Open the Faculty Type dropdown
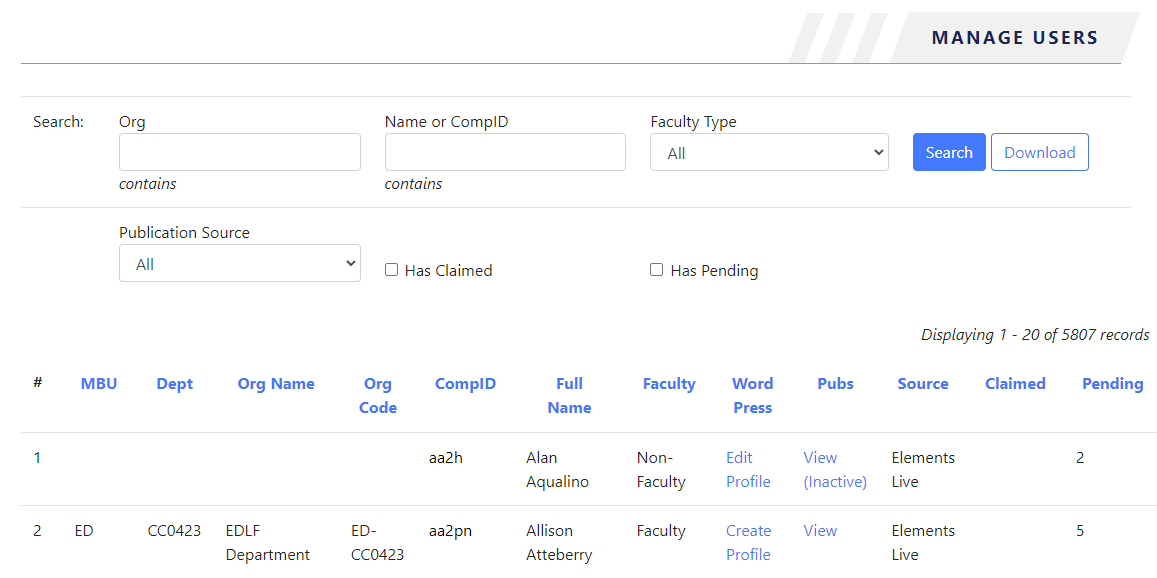This screenshot has height=578, width=1157. click(x=769, y=153)
